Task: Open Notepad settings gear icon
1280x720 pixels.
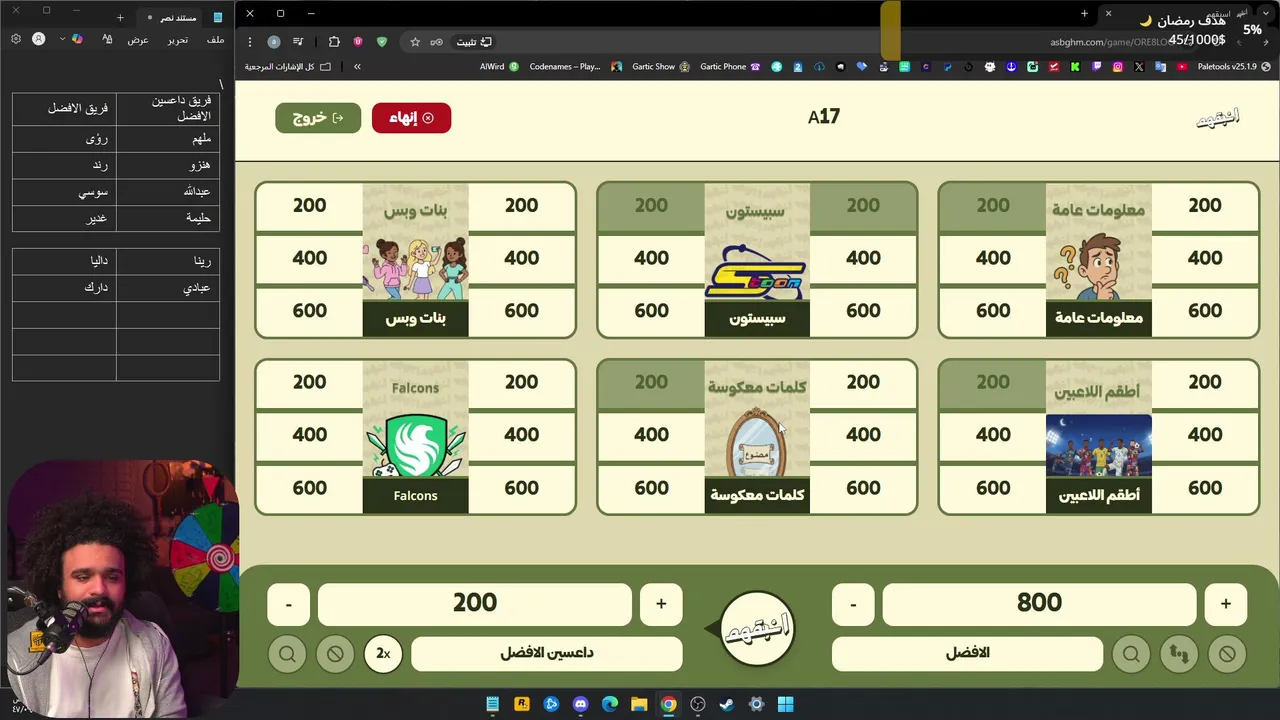Action: click(x=16, y=39)
